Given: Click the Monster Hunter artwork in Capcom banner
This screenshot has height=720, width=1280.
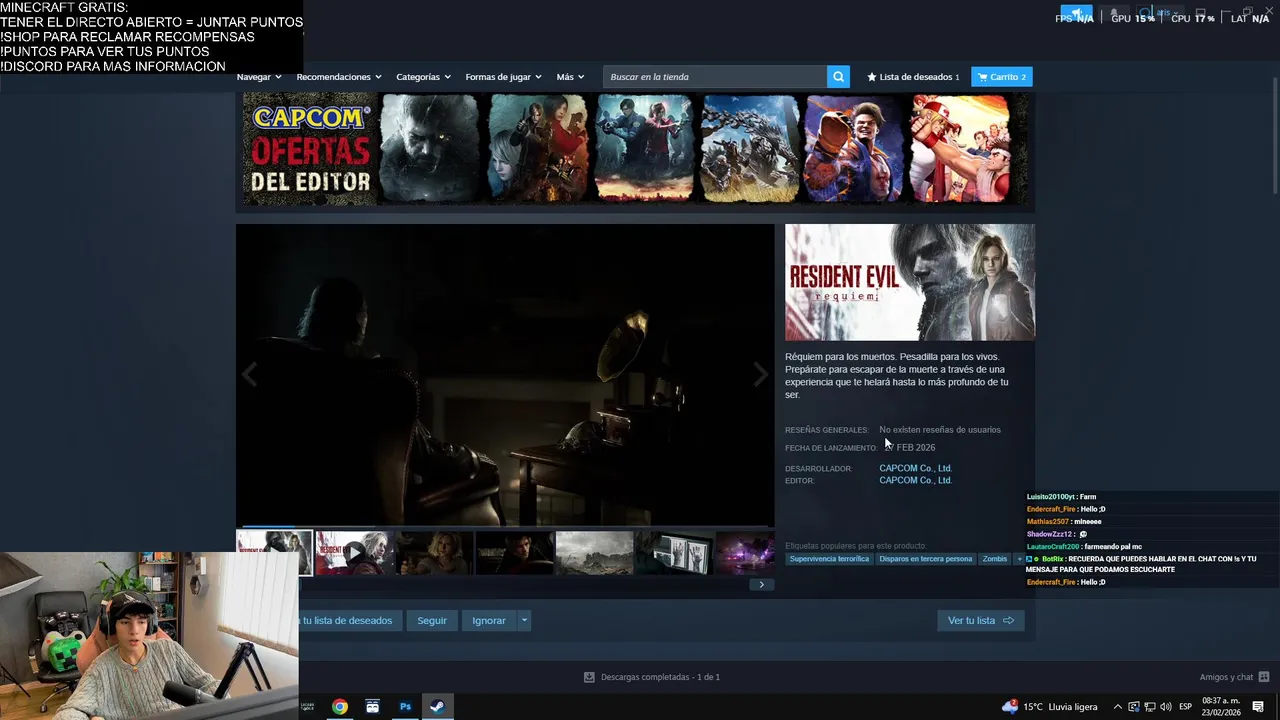Looking at the screenshot, I should (x=749, y=149).
